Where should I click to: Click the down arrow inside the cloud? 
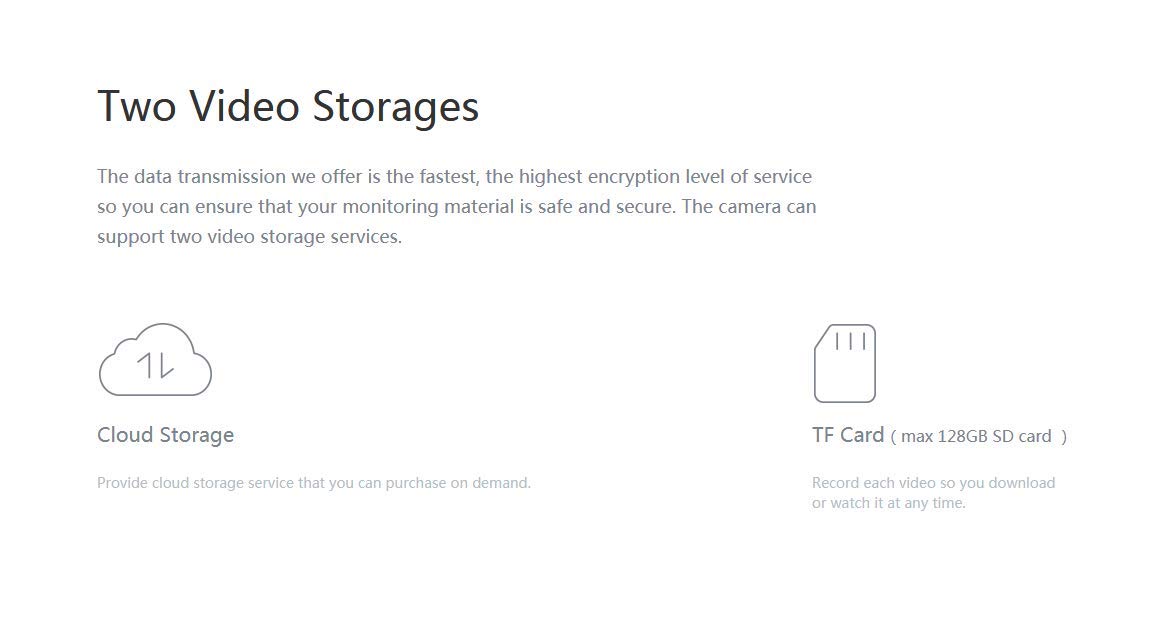pyautogui.click(x=165, y=366)
